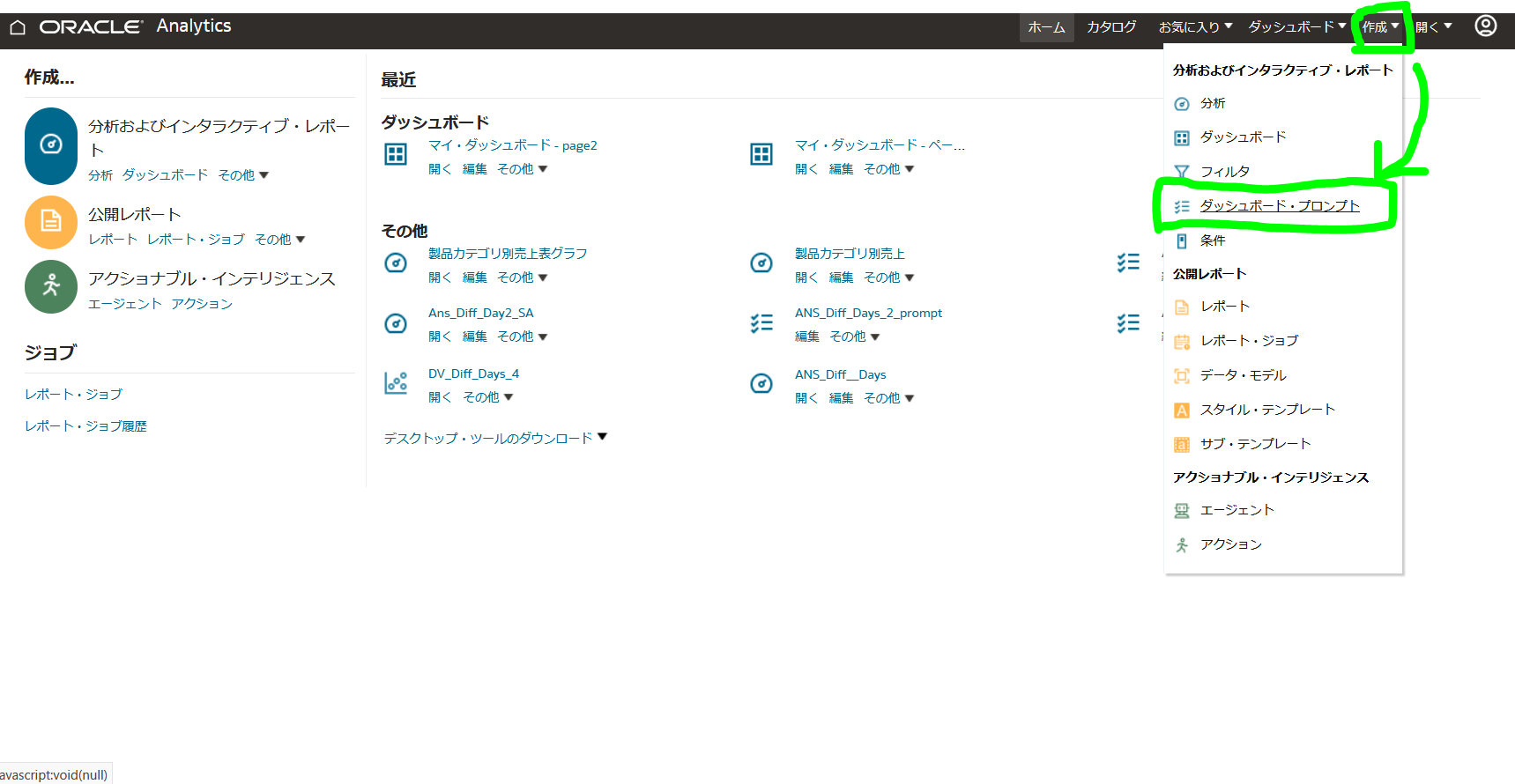Viewport: 1515px width, 784px height.
Task: Collapse the 作成 dropdown in top bar
Action: coord(1380,27)
